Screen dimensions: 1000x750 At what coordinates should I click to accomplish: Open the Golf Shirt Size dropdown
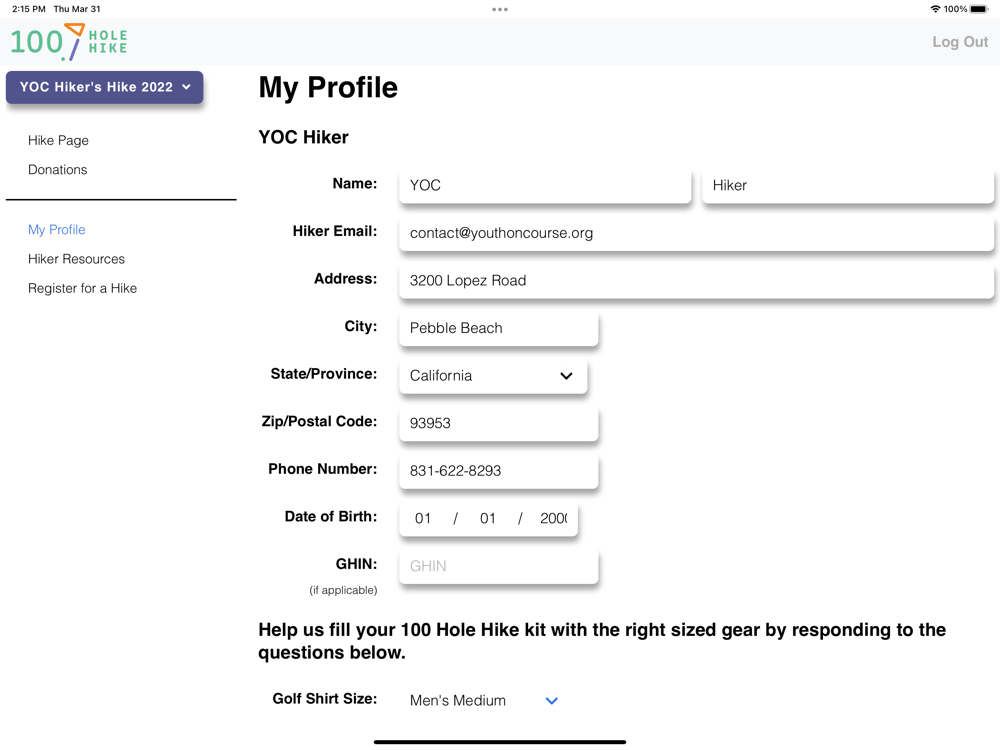click(x=484, y=701)
